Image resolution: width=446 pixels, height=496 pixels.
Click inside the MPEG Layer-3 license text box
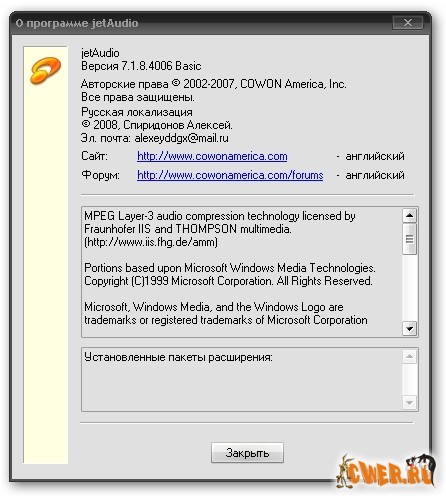point(242,272)
